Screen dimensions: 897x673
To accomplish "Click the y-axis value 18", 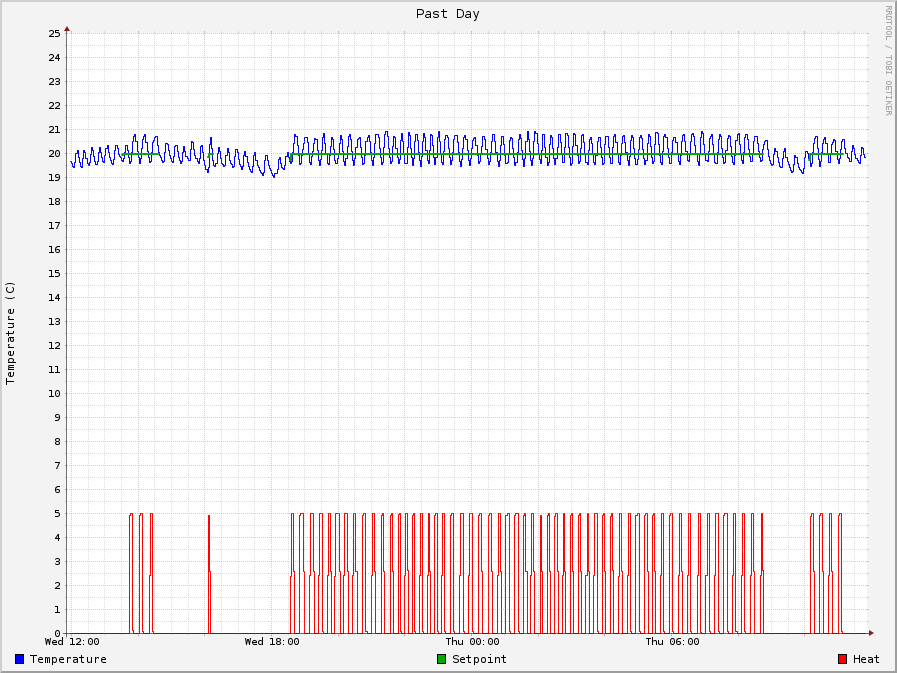I will pyautogui.click(x=54, y=201).
